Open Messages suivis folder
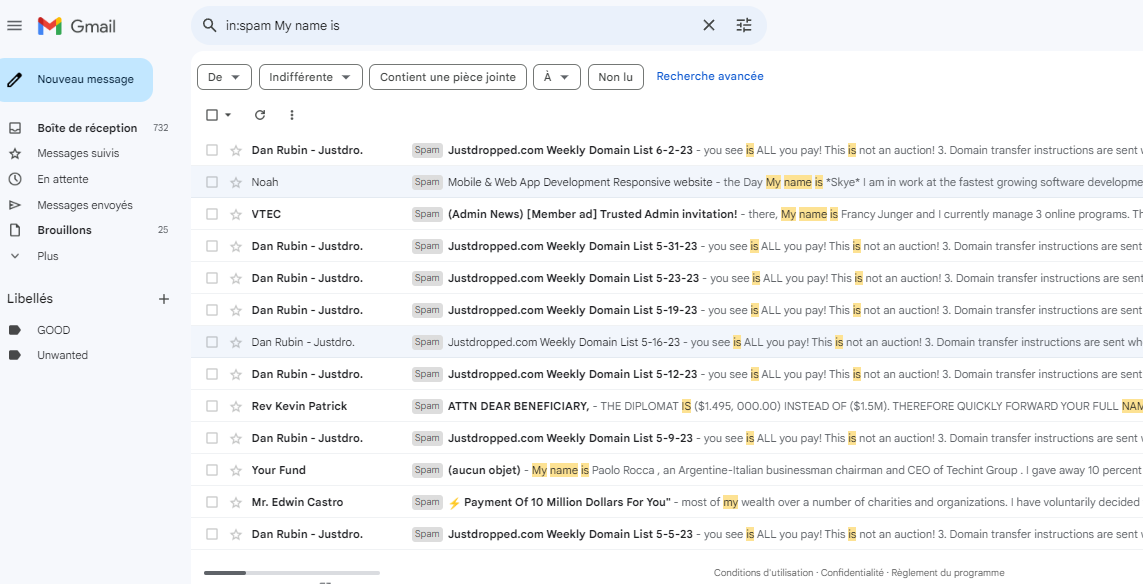 (x=78, y=153)
